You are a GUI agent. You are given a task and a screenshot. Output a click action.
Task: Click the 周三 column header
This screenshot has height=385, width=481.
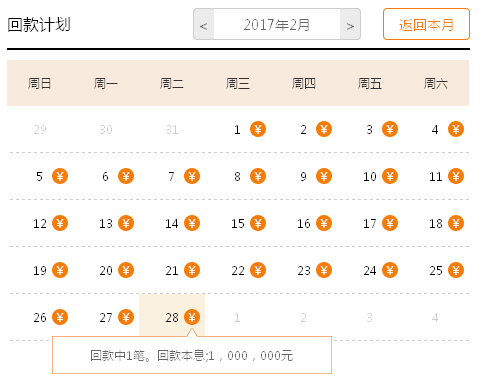[238, 83]
